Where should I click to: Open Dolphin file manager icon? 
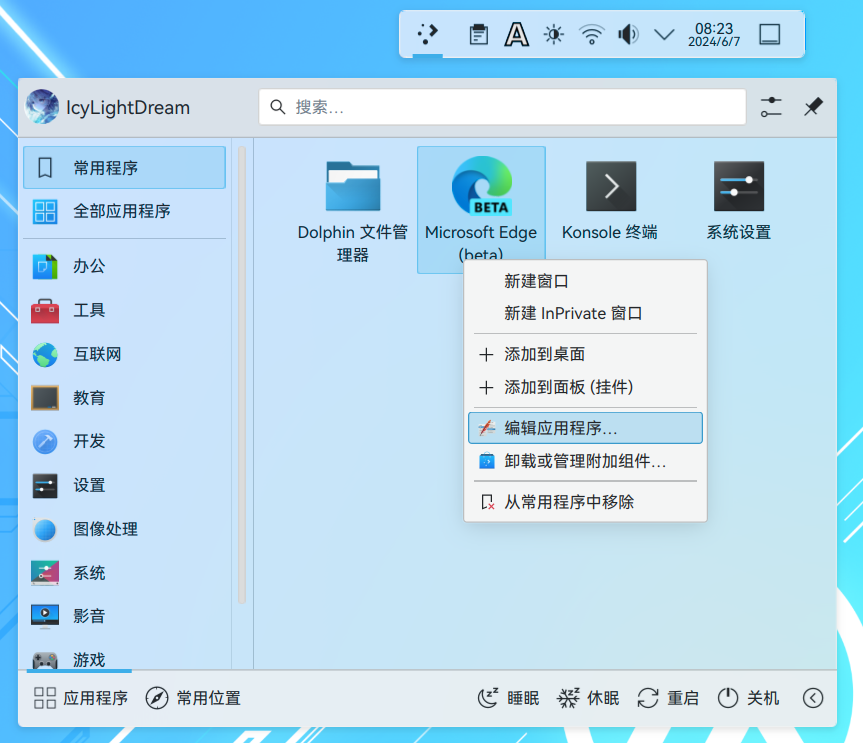[x=352, y=187]
